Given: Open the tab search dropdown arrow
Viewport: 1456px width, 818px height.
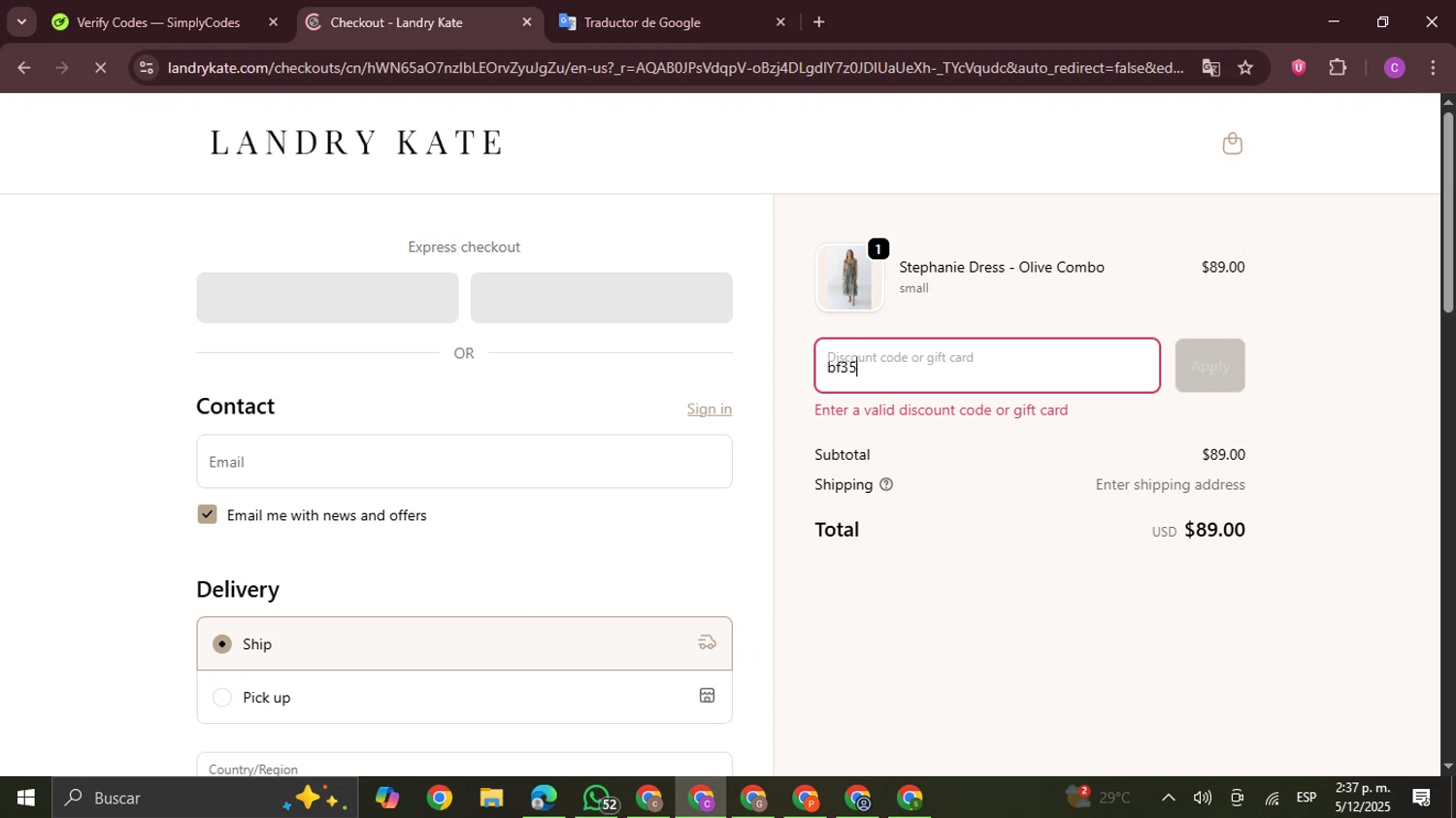Looking at the screenshot, I should [21, 21].
